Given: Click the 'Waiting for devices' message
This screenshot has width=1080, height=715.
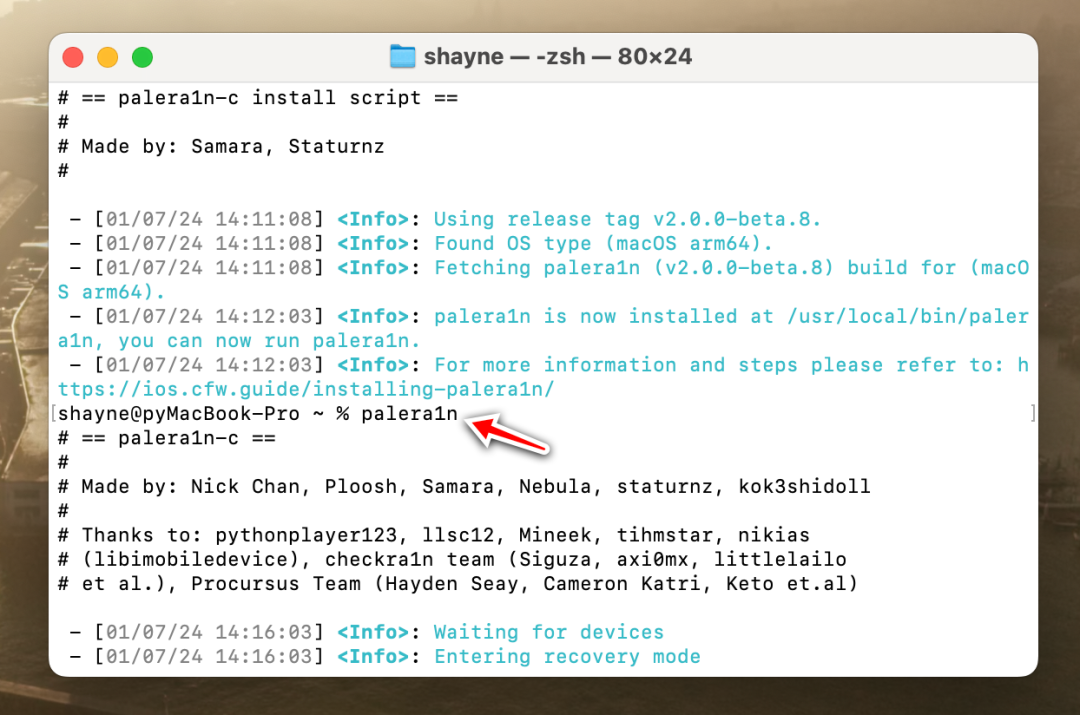Looking at the screenshot, I should tap(548, 632).
